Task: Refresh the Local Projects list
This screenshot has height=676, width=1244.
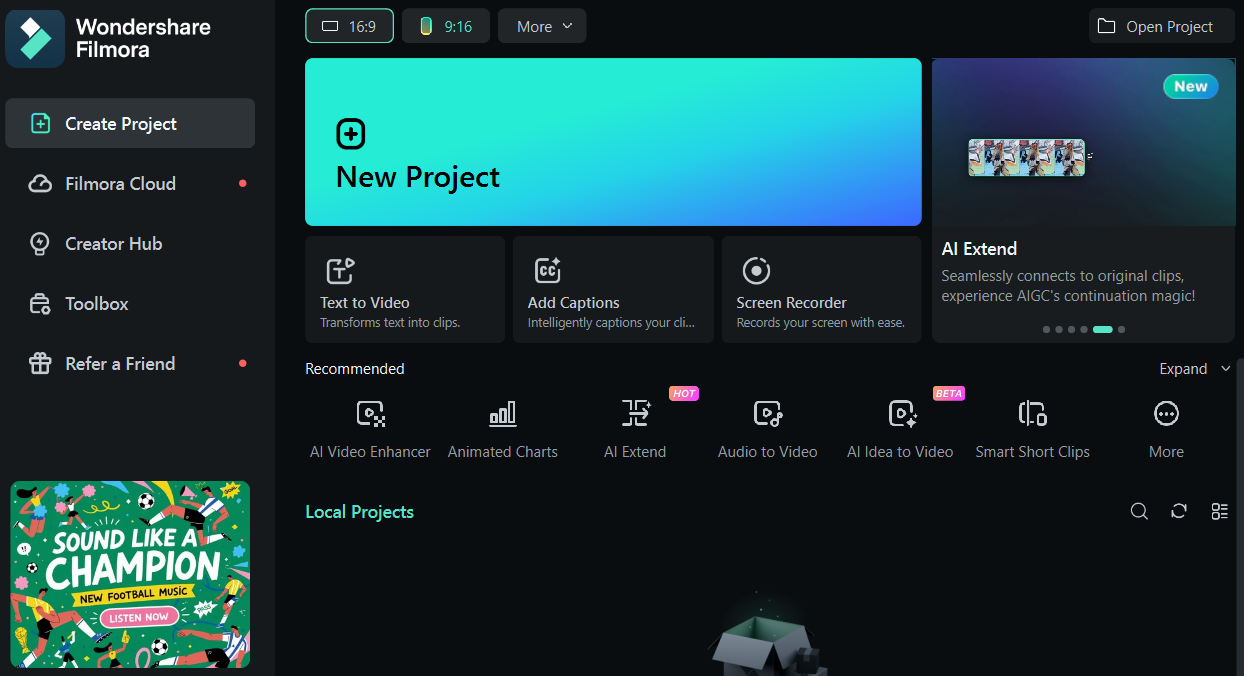Action: 1179,511
